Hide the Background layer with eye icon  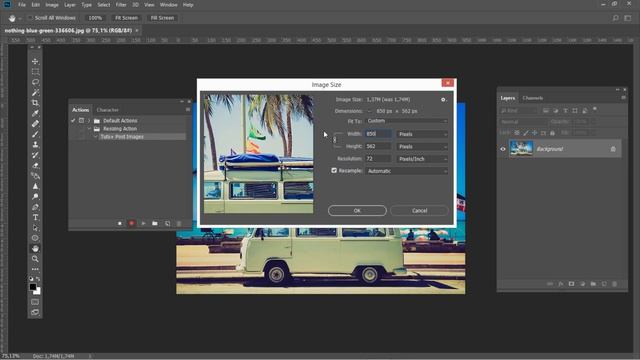click(x=503, y=149)
